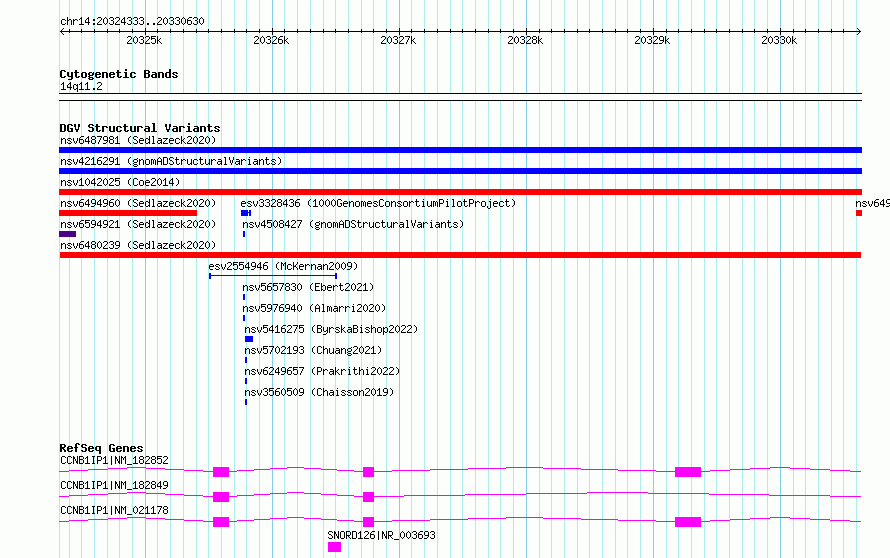Click the thin blue span under esv2554946
The width and height of the screenshot is (890, 558).
273,276
